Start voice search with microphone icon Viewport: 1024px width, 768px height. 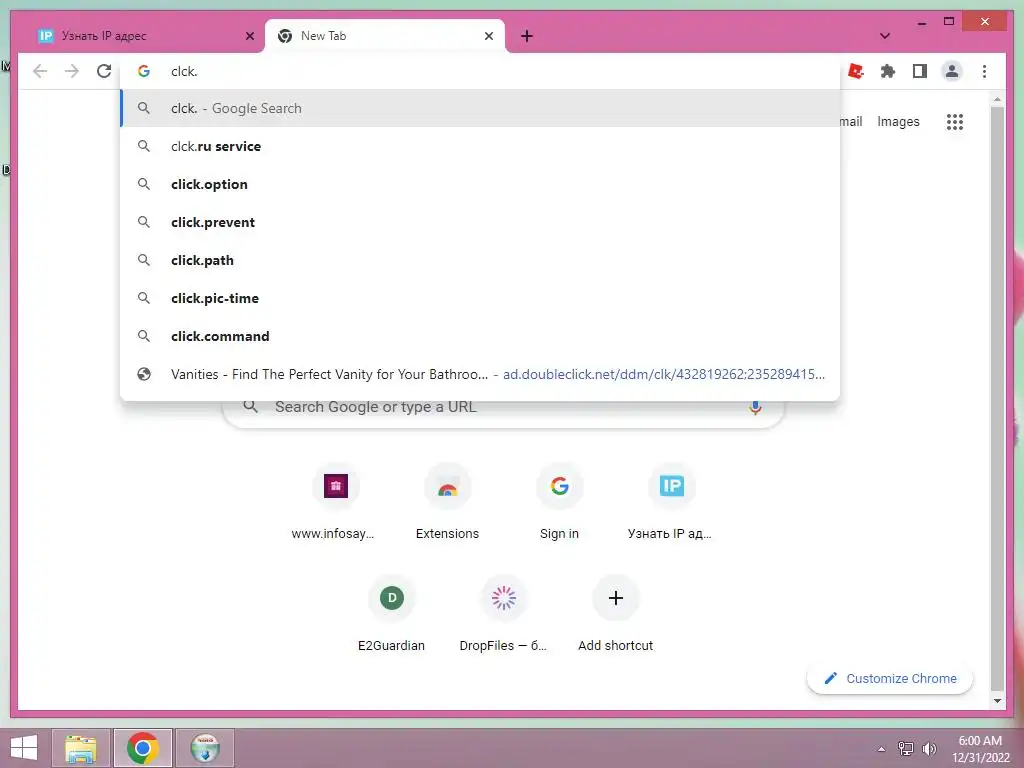755,408
